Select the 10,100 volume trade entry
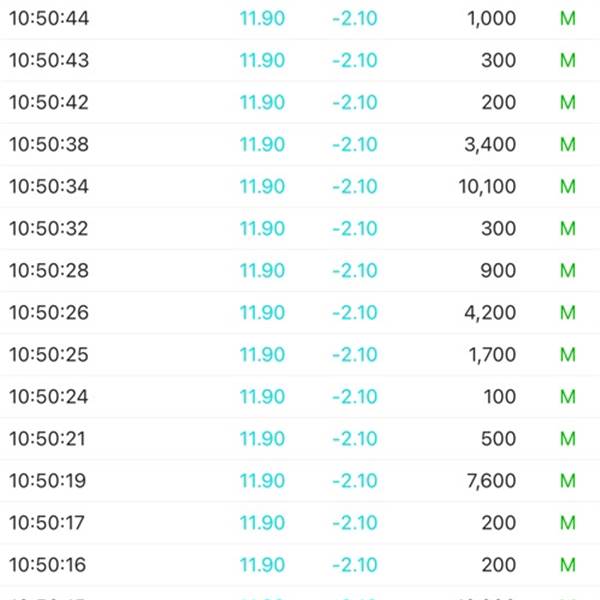 point(300,187)
